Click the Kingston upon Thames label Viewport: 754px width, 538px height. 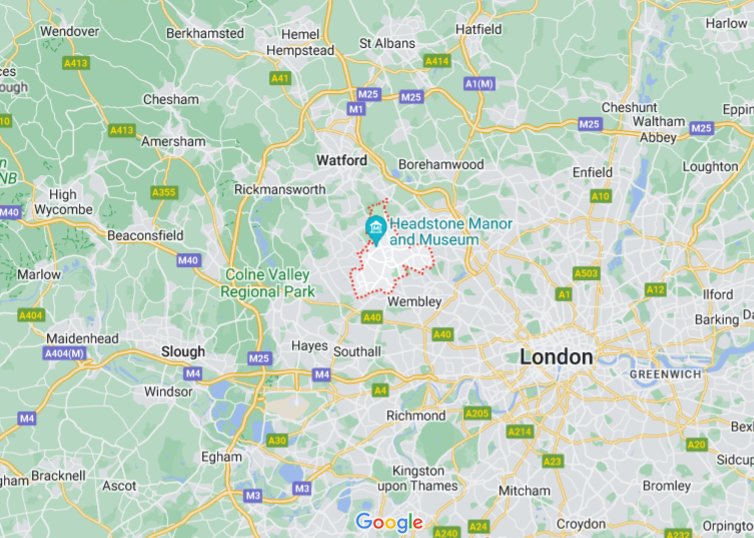pos(417,478)
